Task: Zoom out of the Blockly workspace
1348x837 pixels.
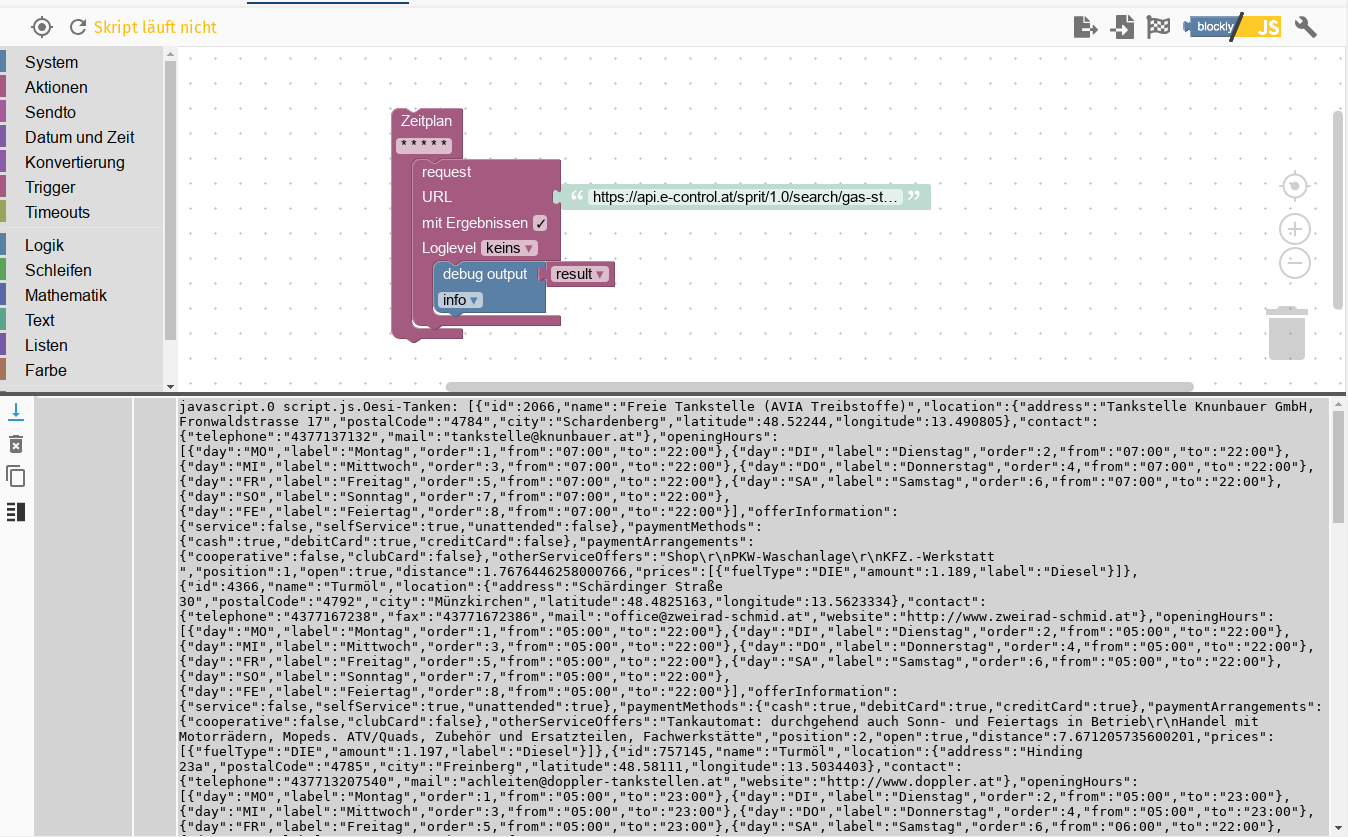Action: click(1295, 263)
